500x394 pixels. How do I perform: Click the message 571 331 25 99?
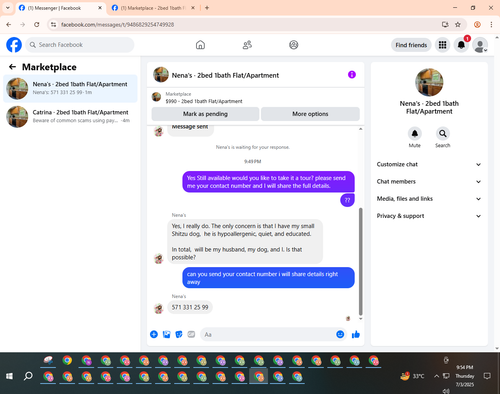click(x=190, y=307)
